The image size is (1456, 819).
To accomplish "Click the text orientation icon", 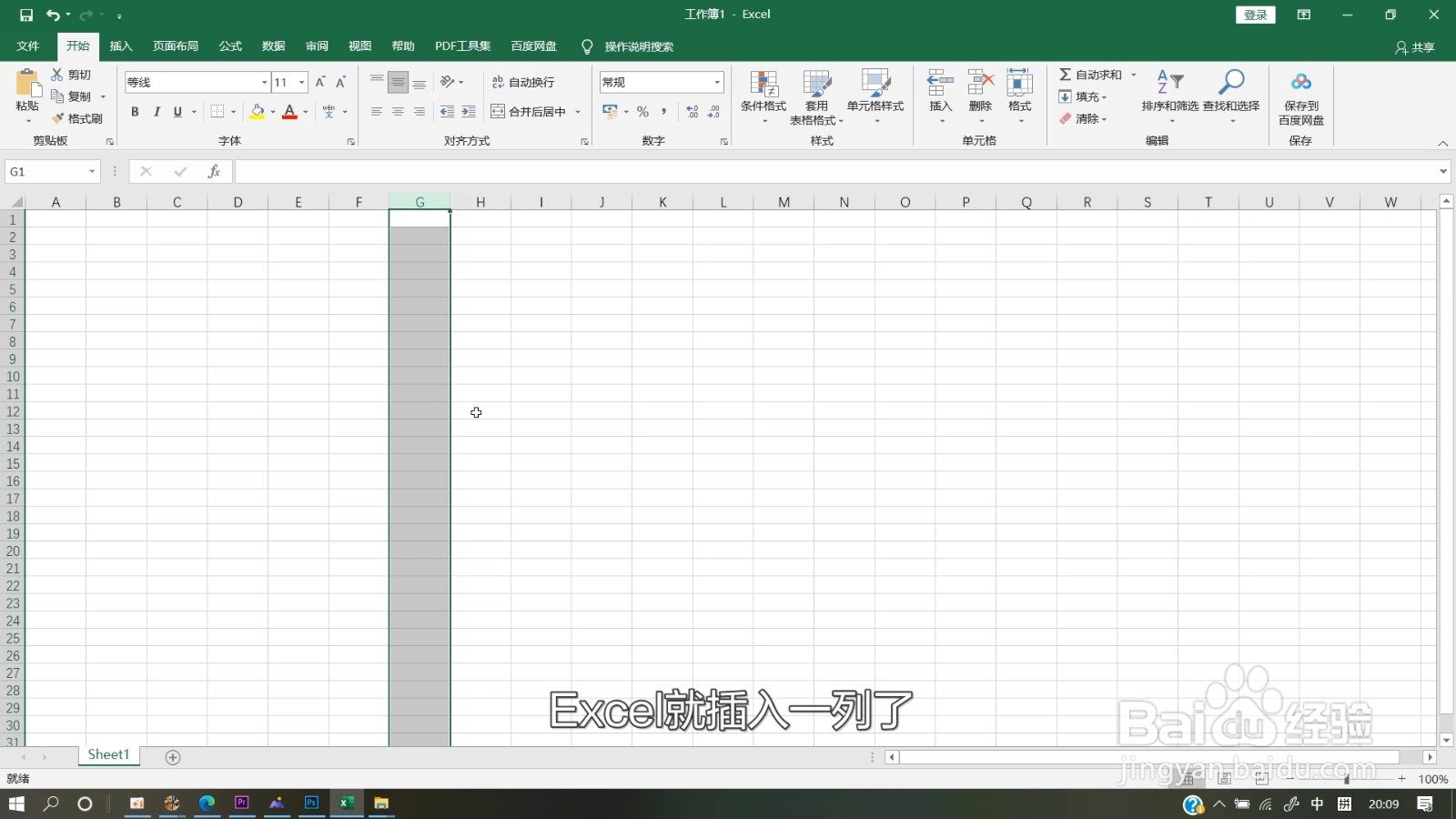I will coord(448,82).
